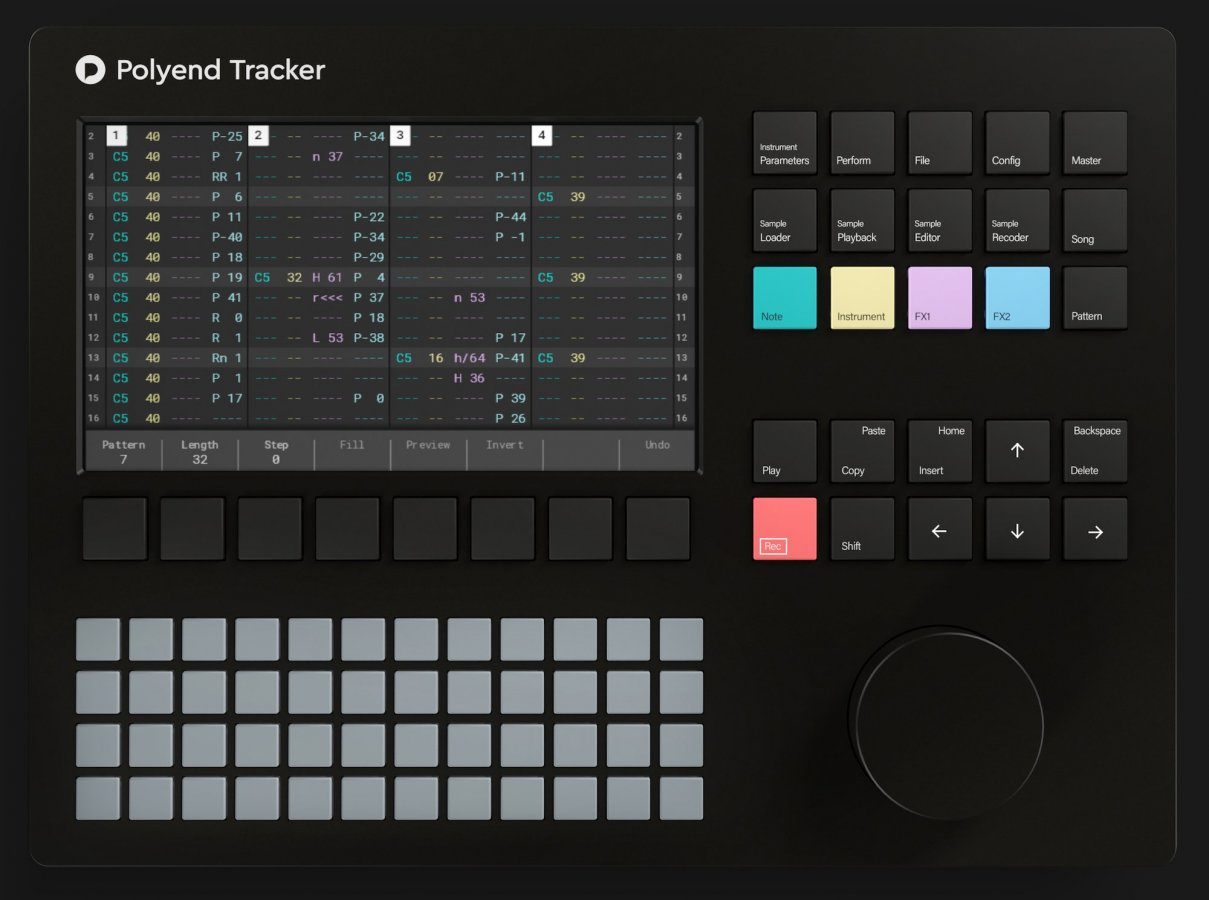
Task: Open the Sample Recorder
Action: [1017, 220]
